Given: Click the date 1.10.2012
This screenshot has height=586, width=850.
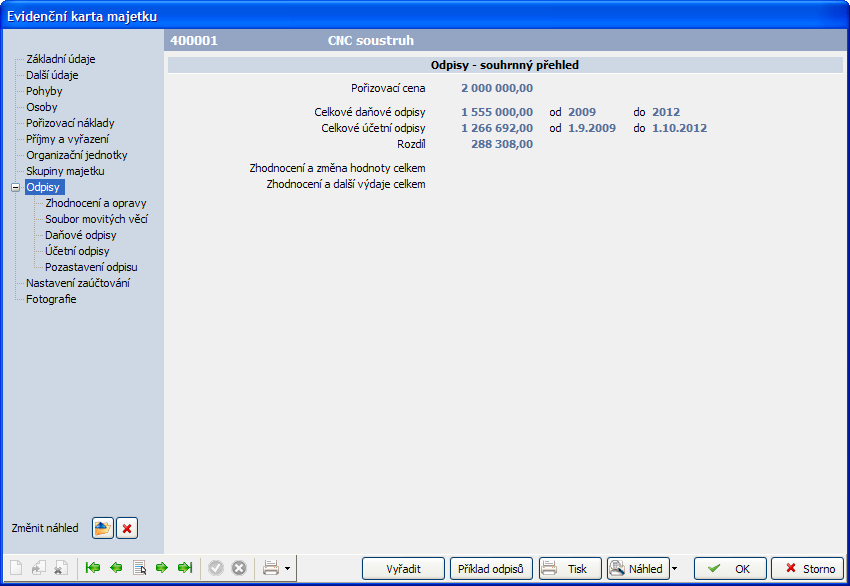Looking at the screenshot, I should pos(679,128).
